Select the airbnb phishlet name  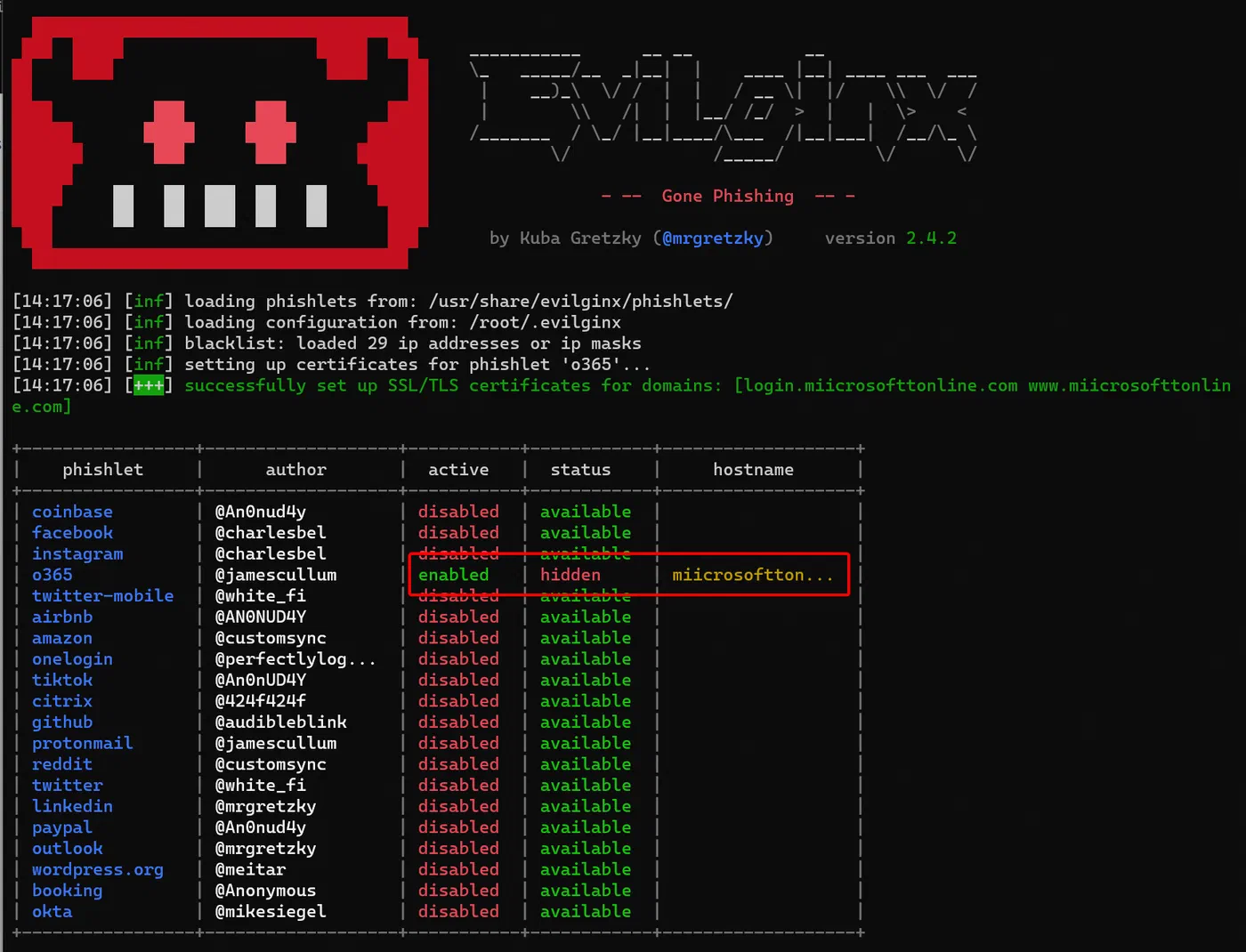coord(62,617)
